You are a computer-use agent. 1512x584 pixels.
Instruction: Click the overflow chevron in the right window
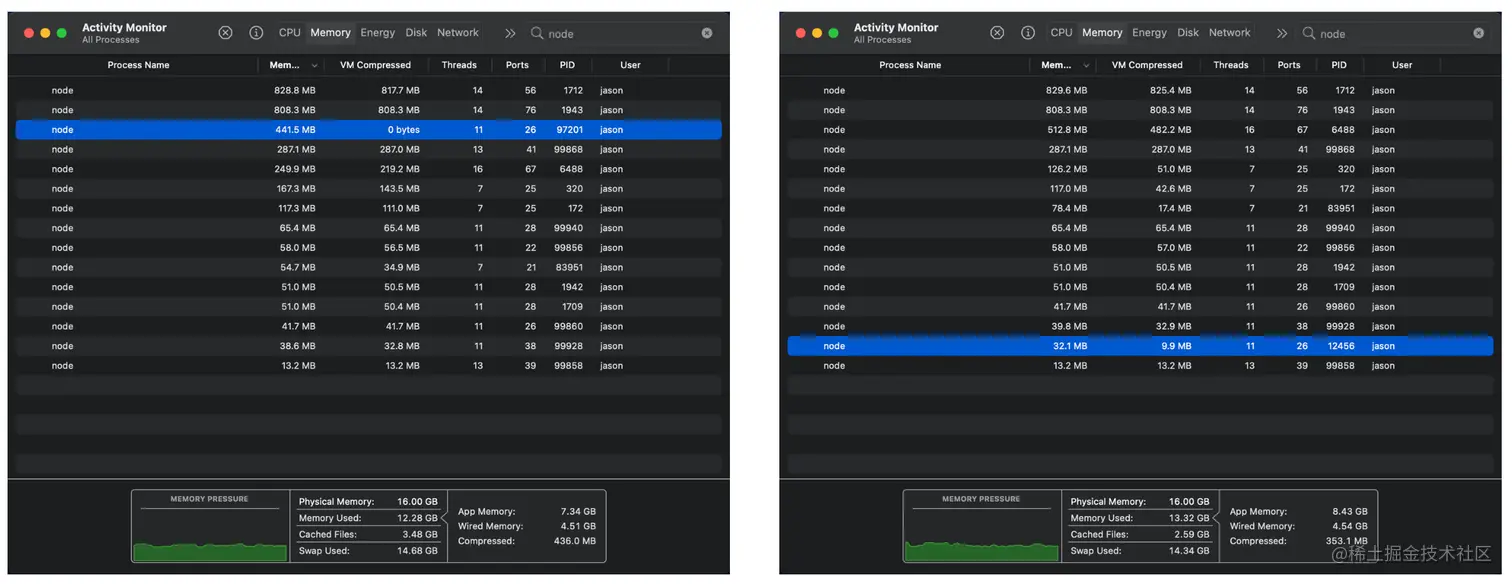point(1283,32)
